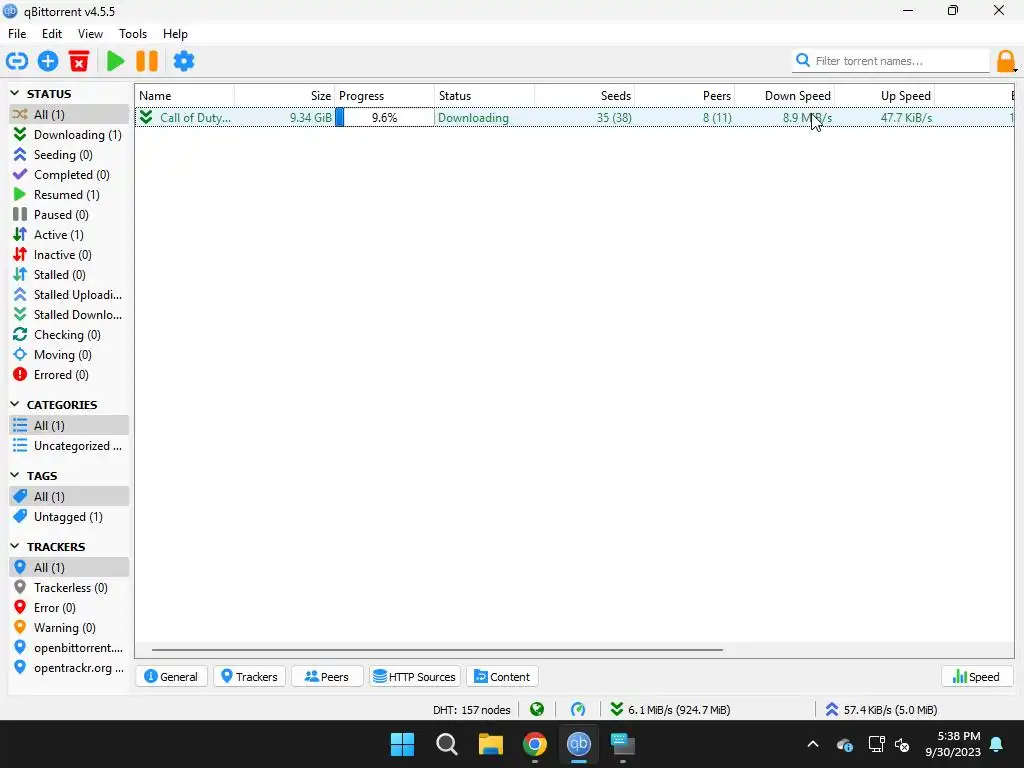Open Options via the blue gear icon
The height and width of the screenshot is (768, 1024).
click(184, 61)
